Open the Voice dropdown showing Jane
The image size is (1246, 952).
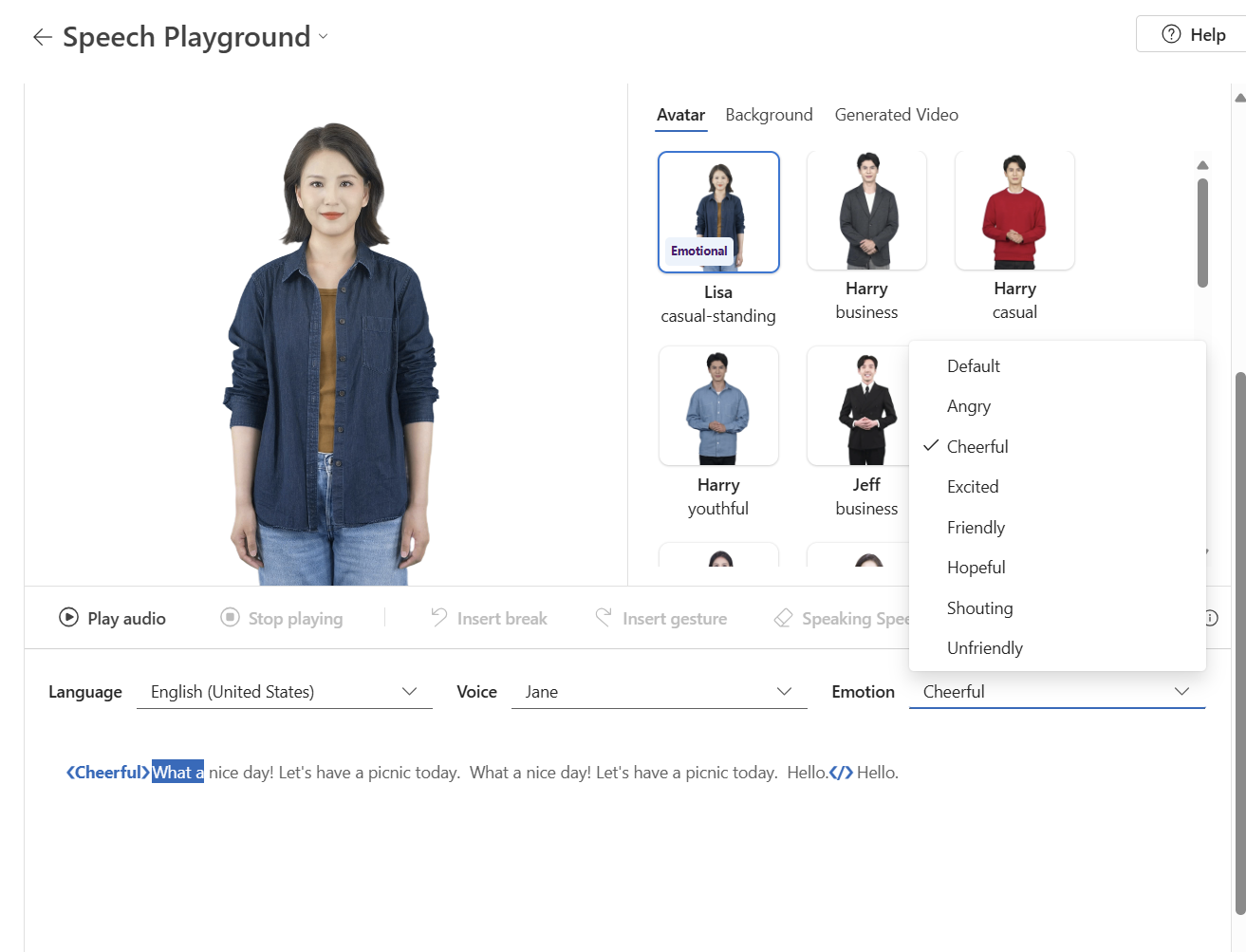click(x=659, y=692)
